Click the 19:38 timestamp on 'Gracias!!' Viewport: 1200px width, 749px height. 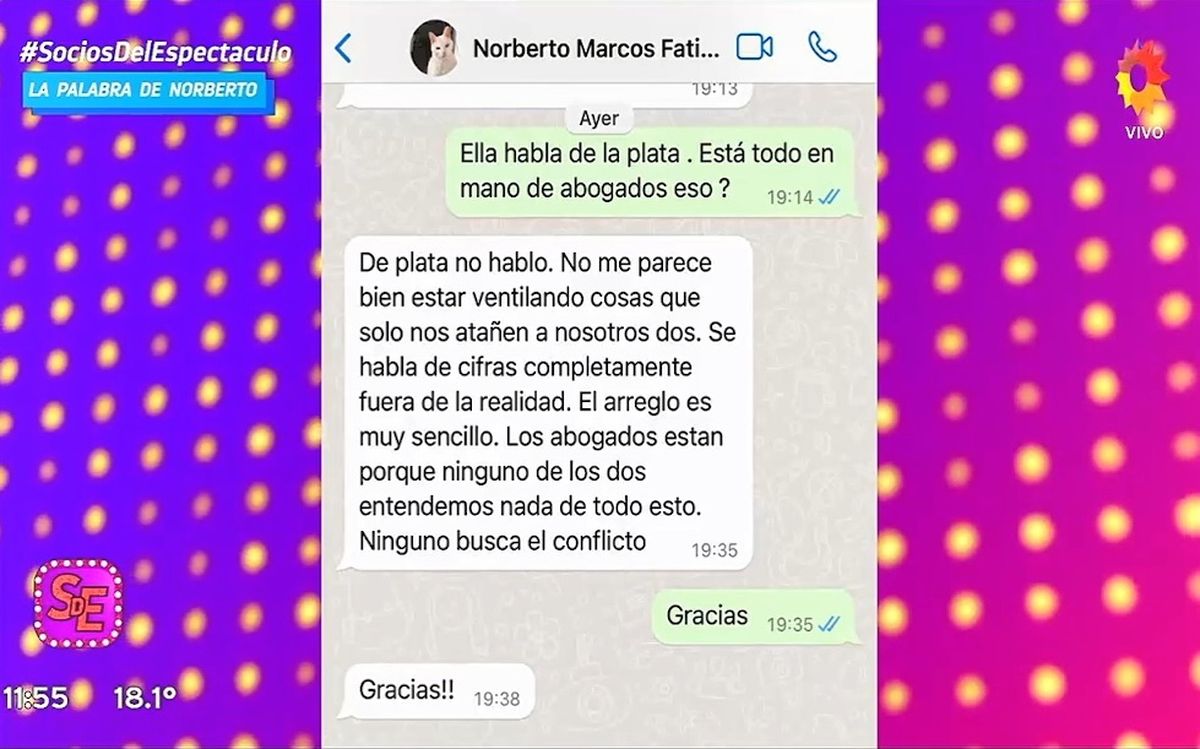[x=497, y=699]
